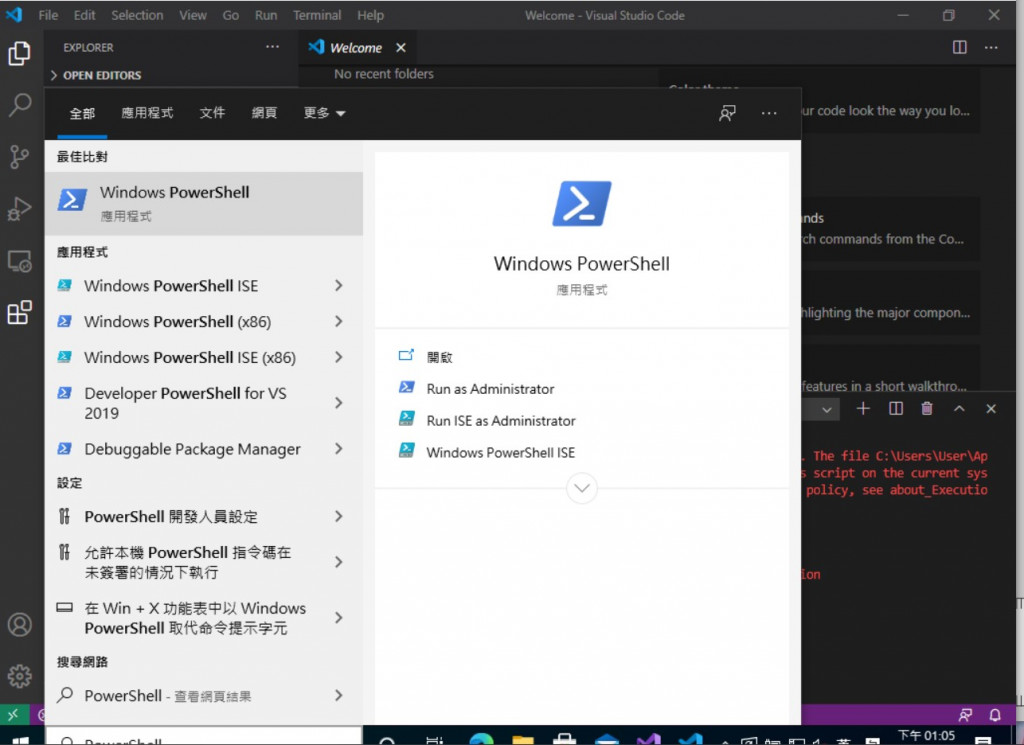Open the Accounts icon in activity bar
Screen dimensions: 1024x745
click(20, 624)
